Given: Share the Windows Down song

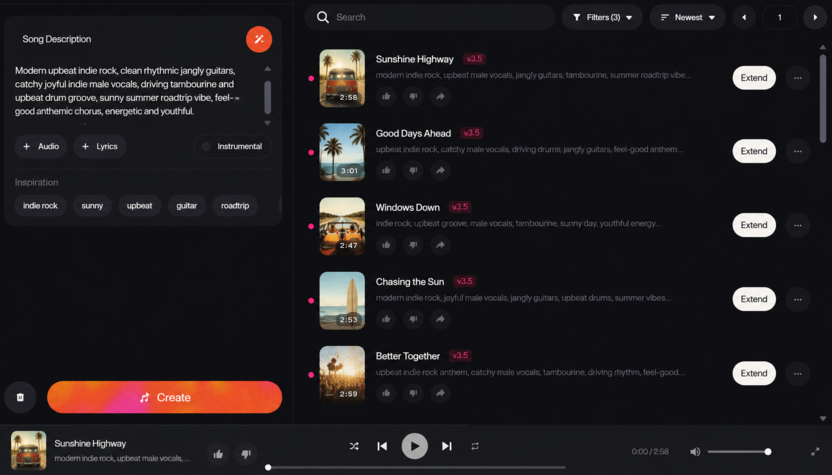Looking at the screenshot, I should [x=440, y=245].
